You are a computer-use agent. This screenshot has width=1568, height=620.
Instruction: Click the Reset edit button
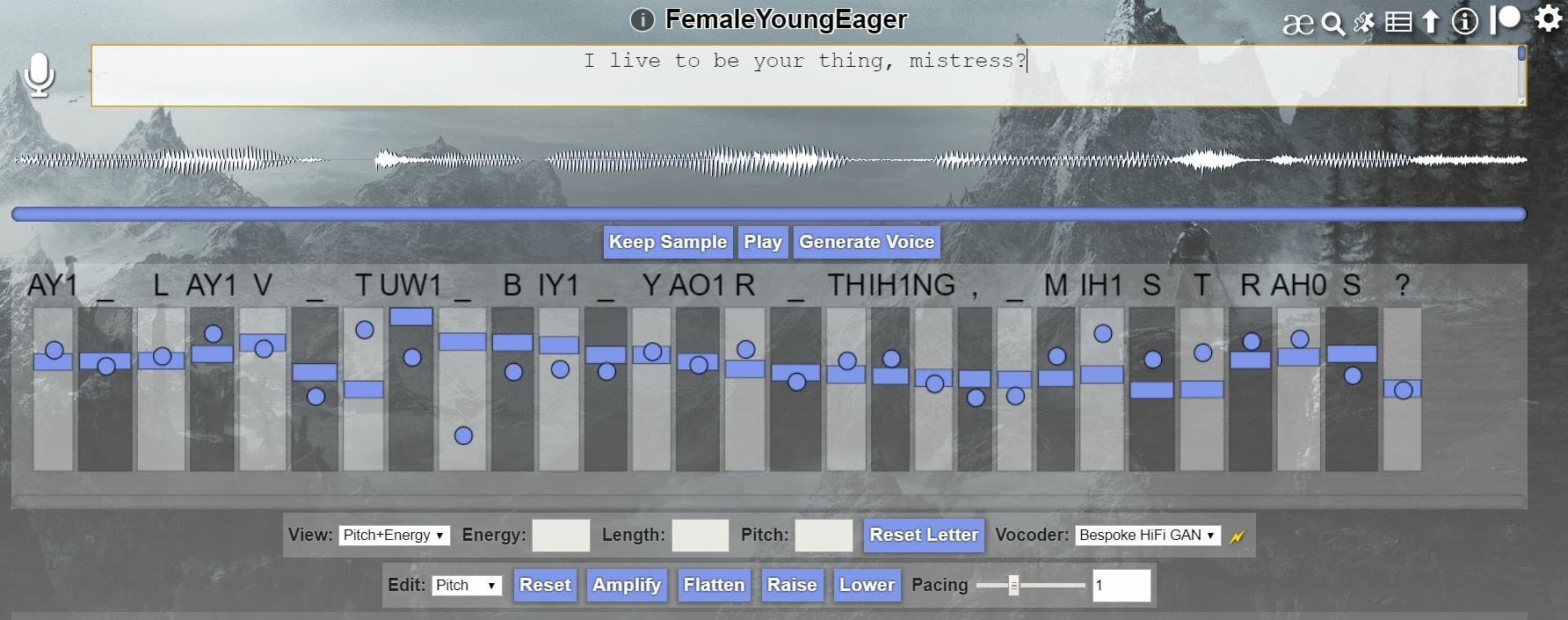tap(545, 585)
